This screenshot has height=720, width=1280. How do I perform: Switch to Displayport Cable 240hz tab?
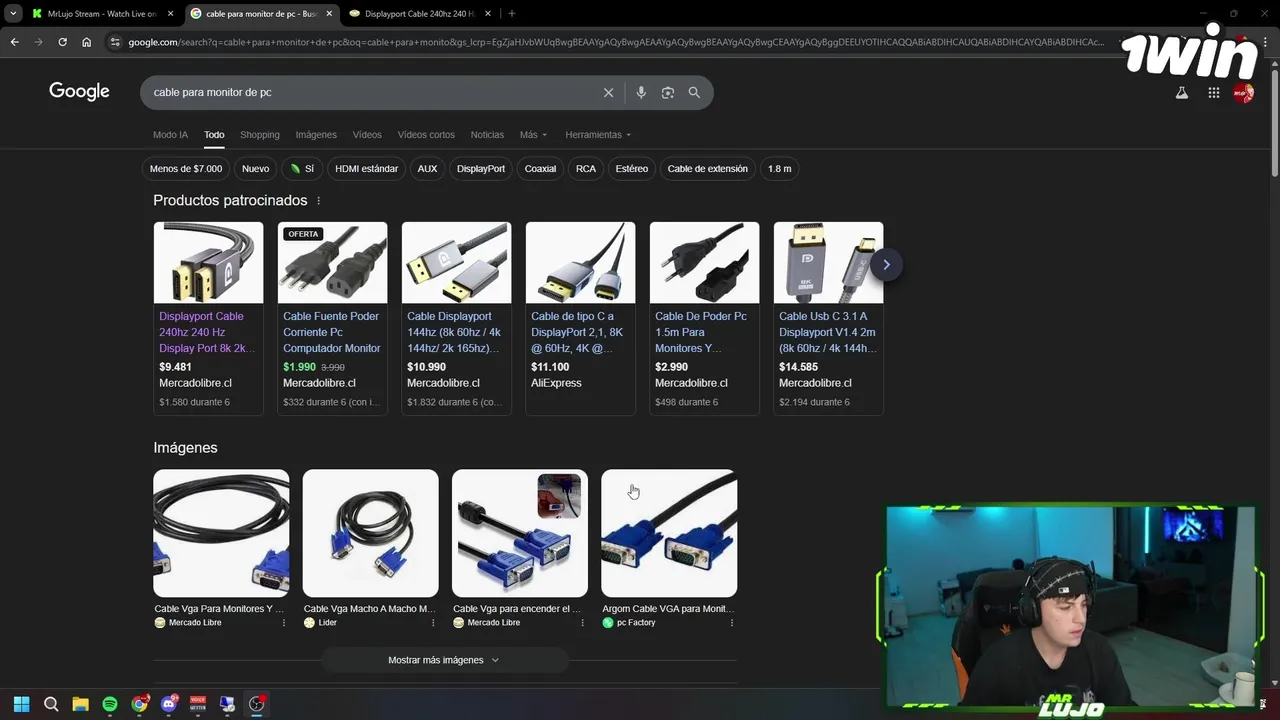(420, 14)
